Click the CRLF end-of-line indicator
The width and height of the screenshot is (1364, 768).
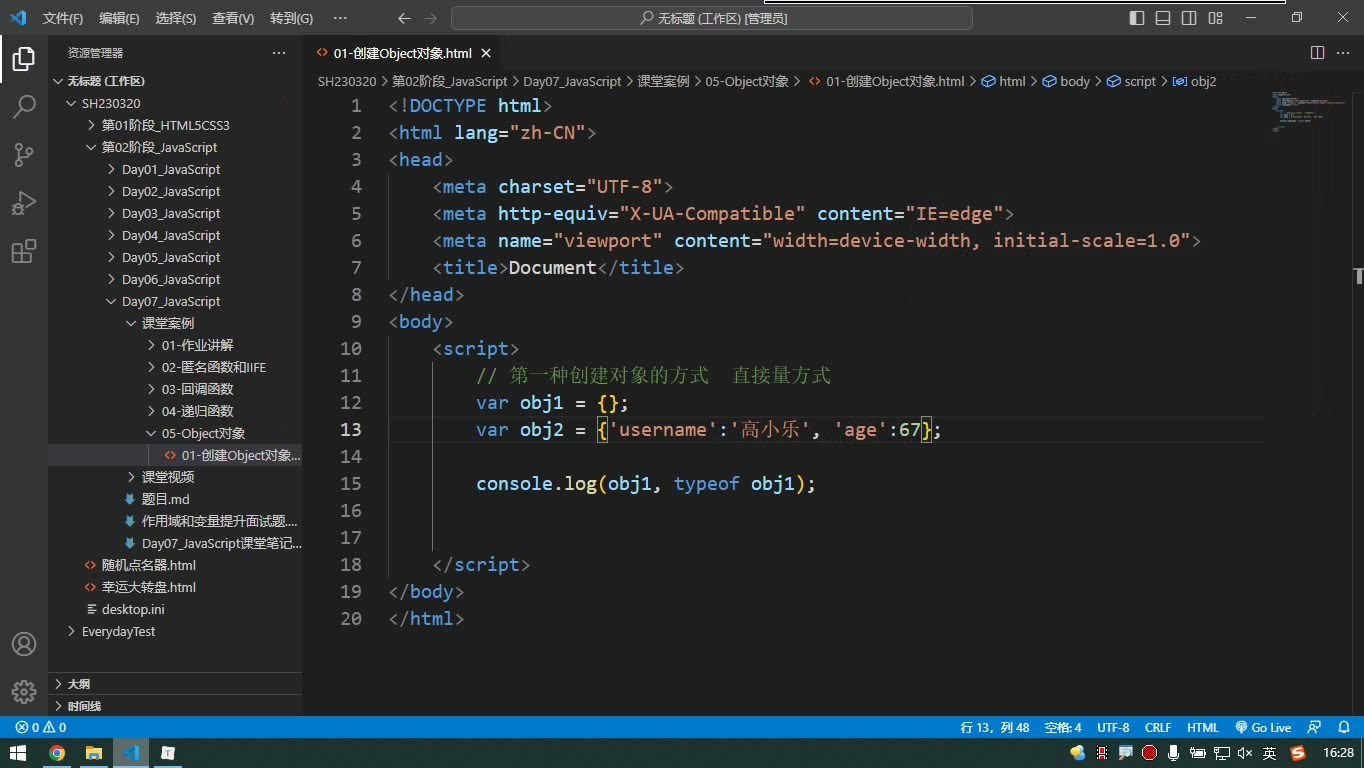[1158, 728]
